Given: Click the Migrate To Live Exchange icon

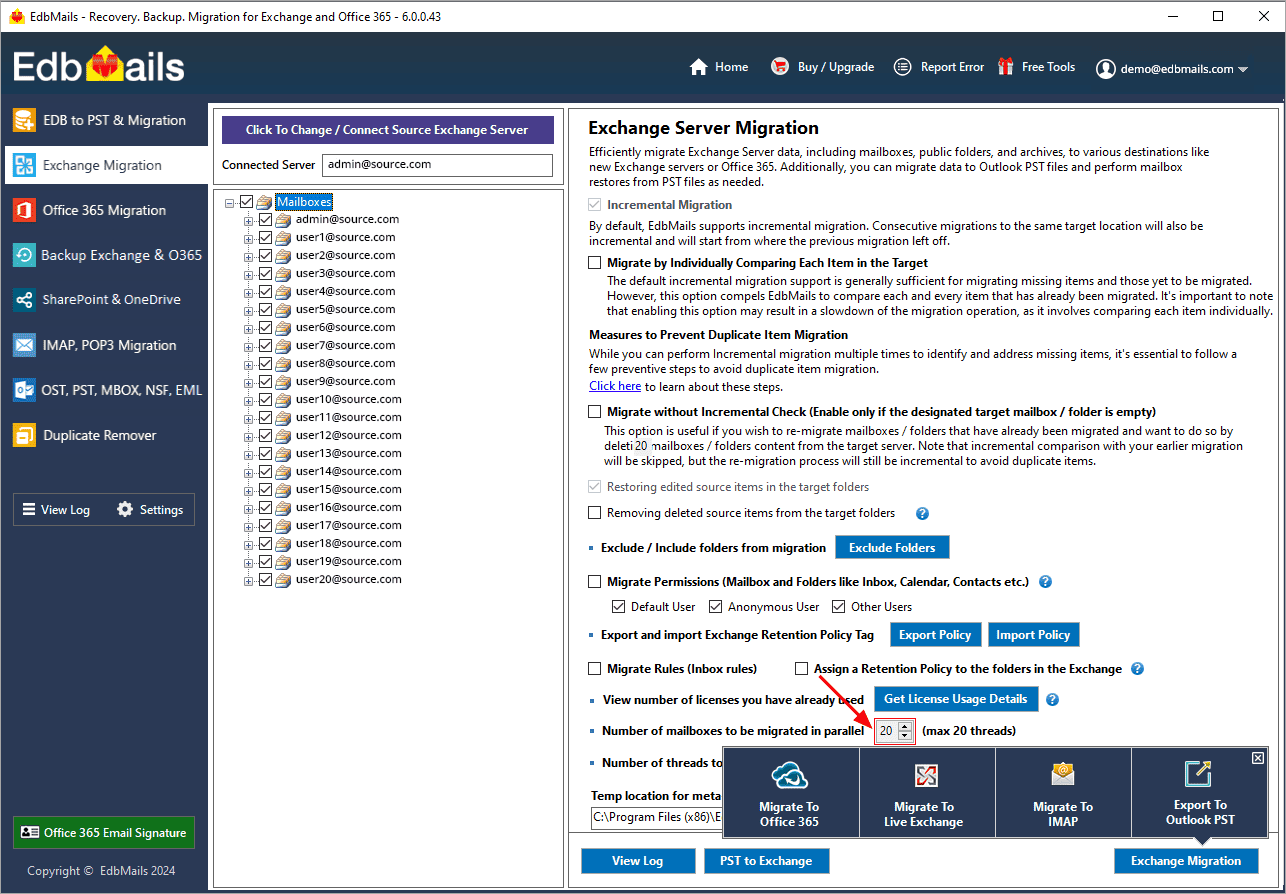Looking at the screenshot, I should pyautogui.click(x=925, y=776).
